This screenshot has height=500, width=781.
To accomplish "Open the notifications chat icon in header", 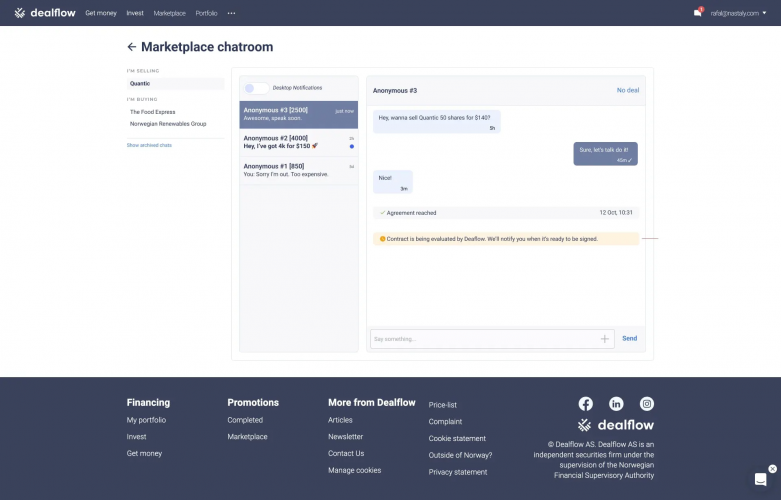I will (698, 12).
